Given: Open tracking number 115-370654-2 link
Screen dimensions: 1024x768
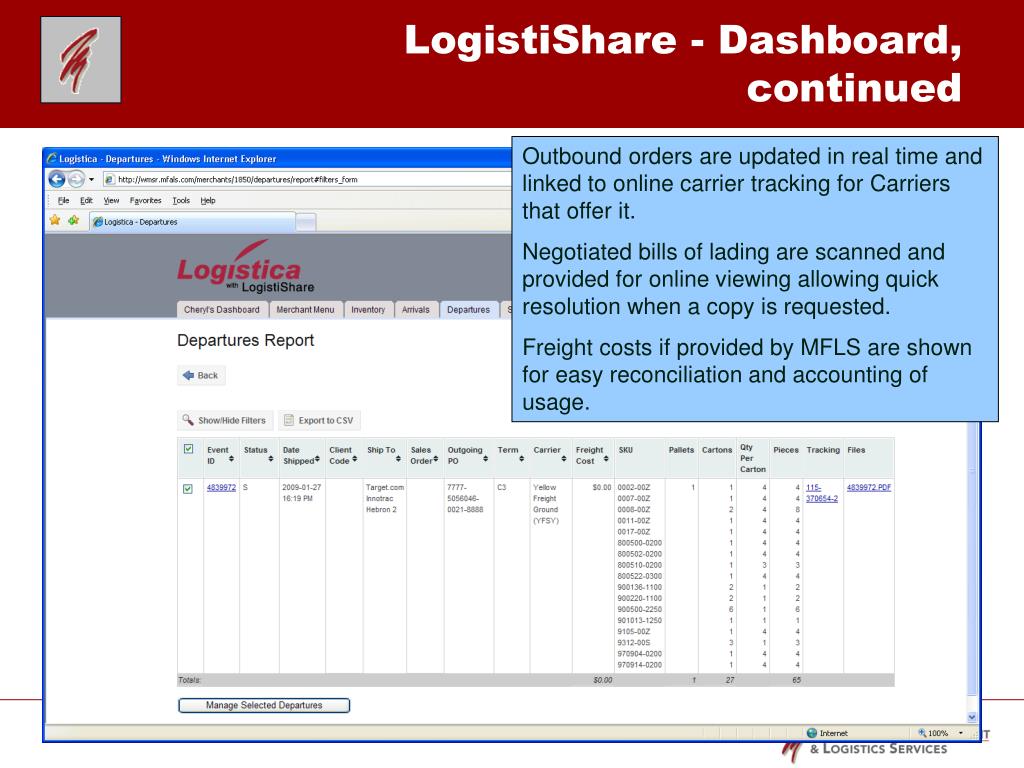Looking at the screenshot, I should [x=822, y=493].
